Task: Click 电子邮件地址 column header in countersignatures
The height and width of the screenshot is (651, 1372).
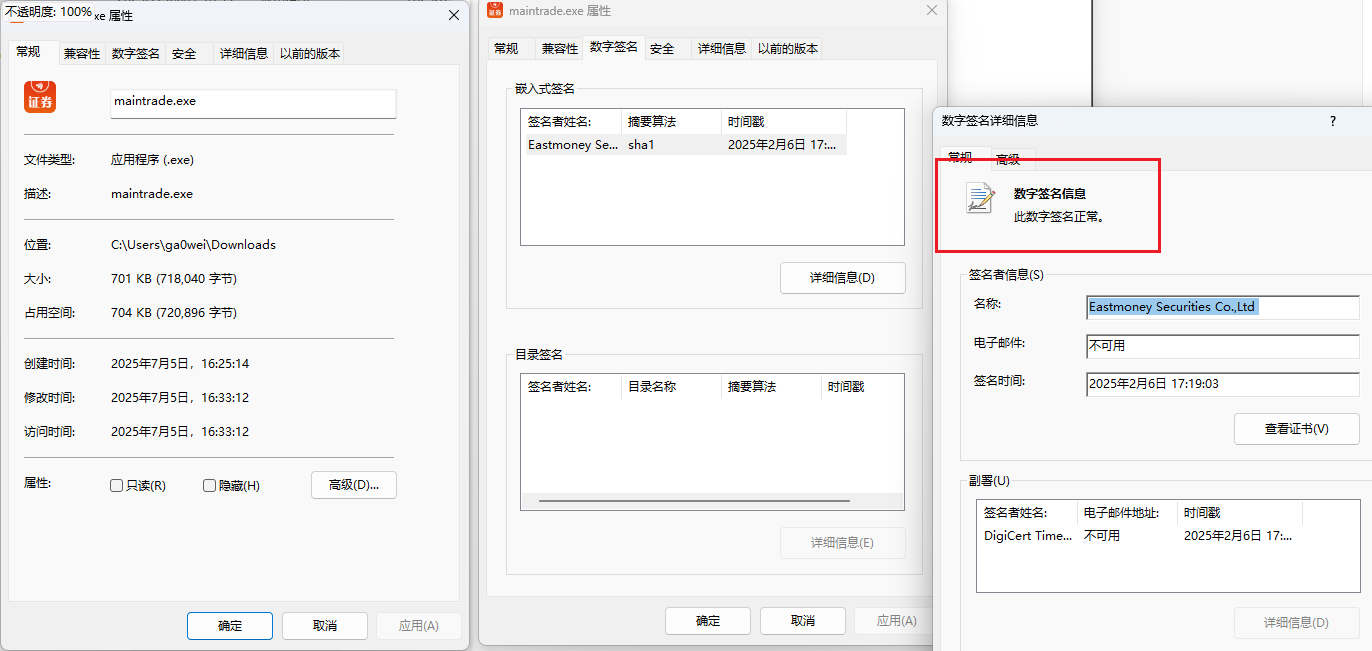Action: 1127,513
